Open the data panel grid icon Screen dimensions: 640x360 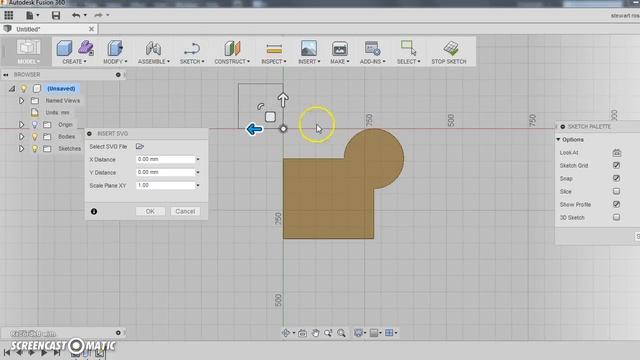pyautogui.click(x=9, y=16)
